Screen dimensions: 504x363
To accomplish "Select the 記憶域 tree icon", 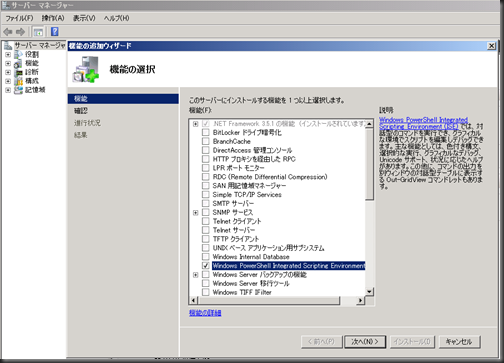I will (18, 90).
